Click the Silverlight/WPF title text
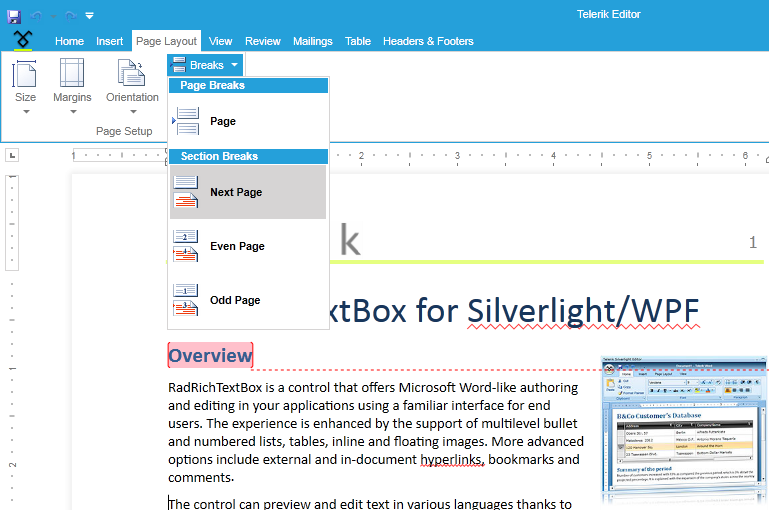The width and height of the screenshot is (769, 510). click(x=583, y=311)
